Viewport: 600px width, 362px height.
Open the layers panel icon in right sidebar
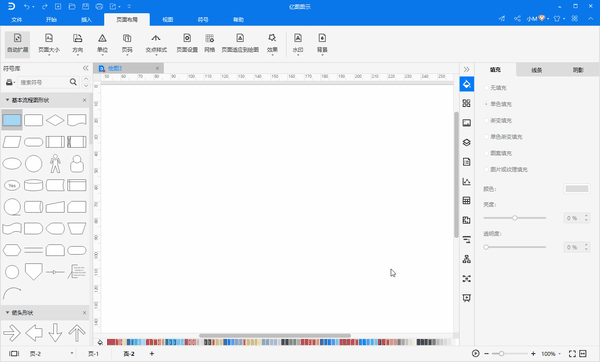coord(466,142)
